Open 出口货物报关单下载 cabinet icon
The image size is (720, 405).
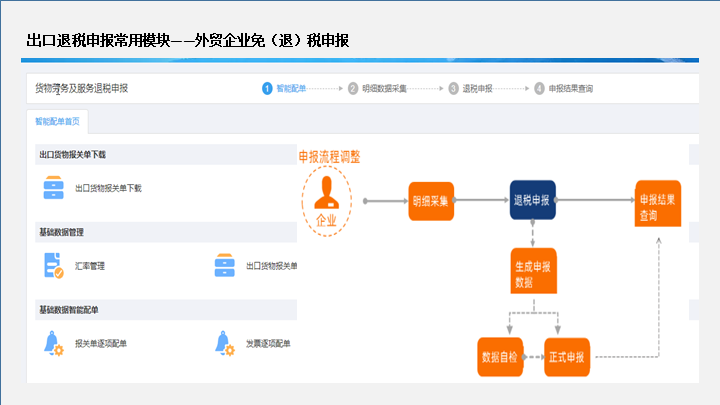[x=53, y=187]
